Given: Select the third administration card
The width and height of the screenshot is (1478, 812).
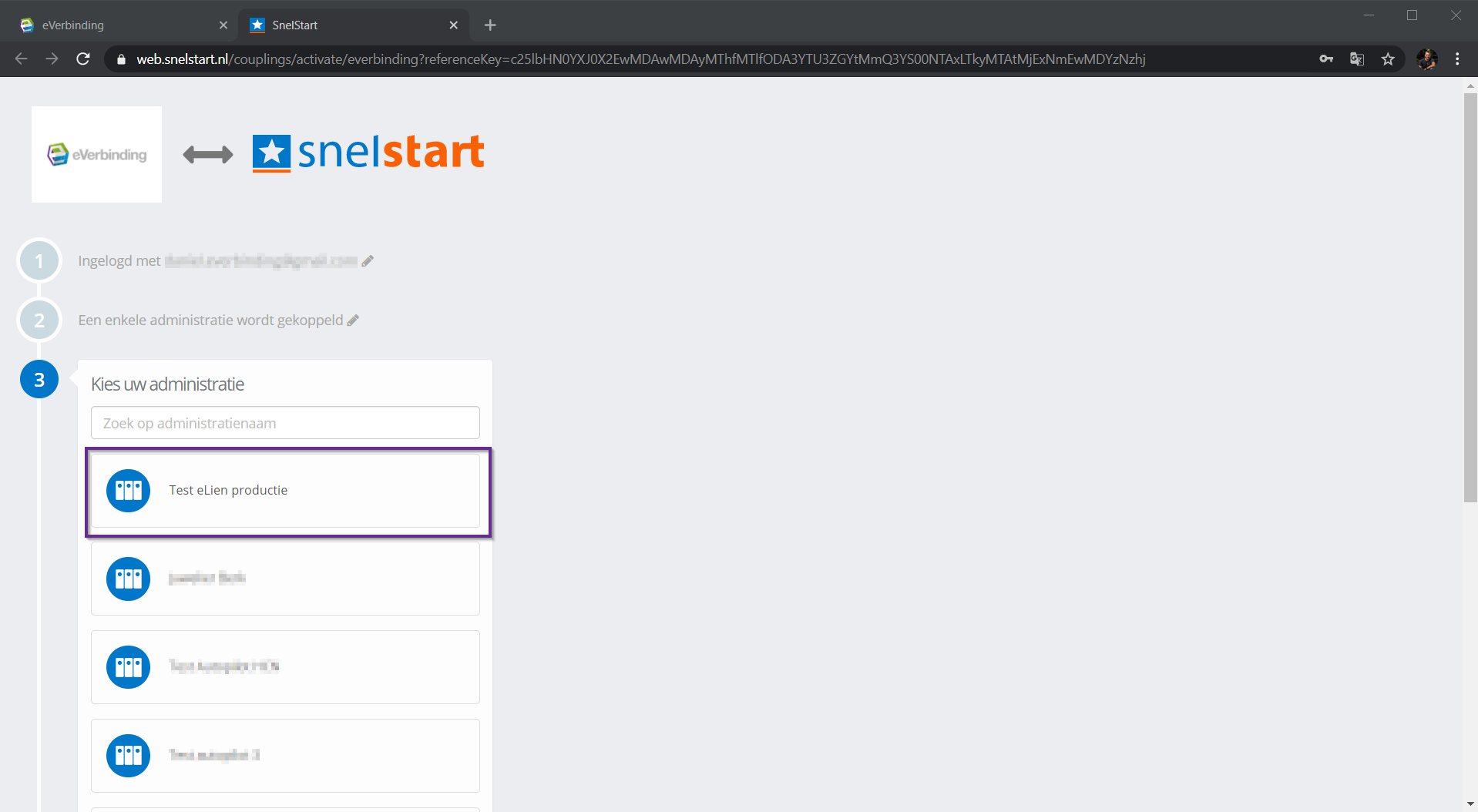Looking at the screenshot, I should (285, 667).
